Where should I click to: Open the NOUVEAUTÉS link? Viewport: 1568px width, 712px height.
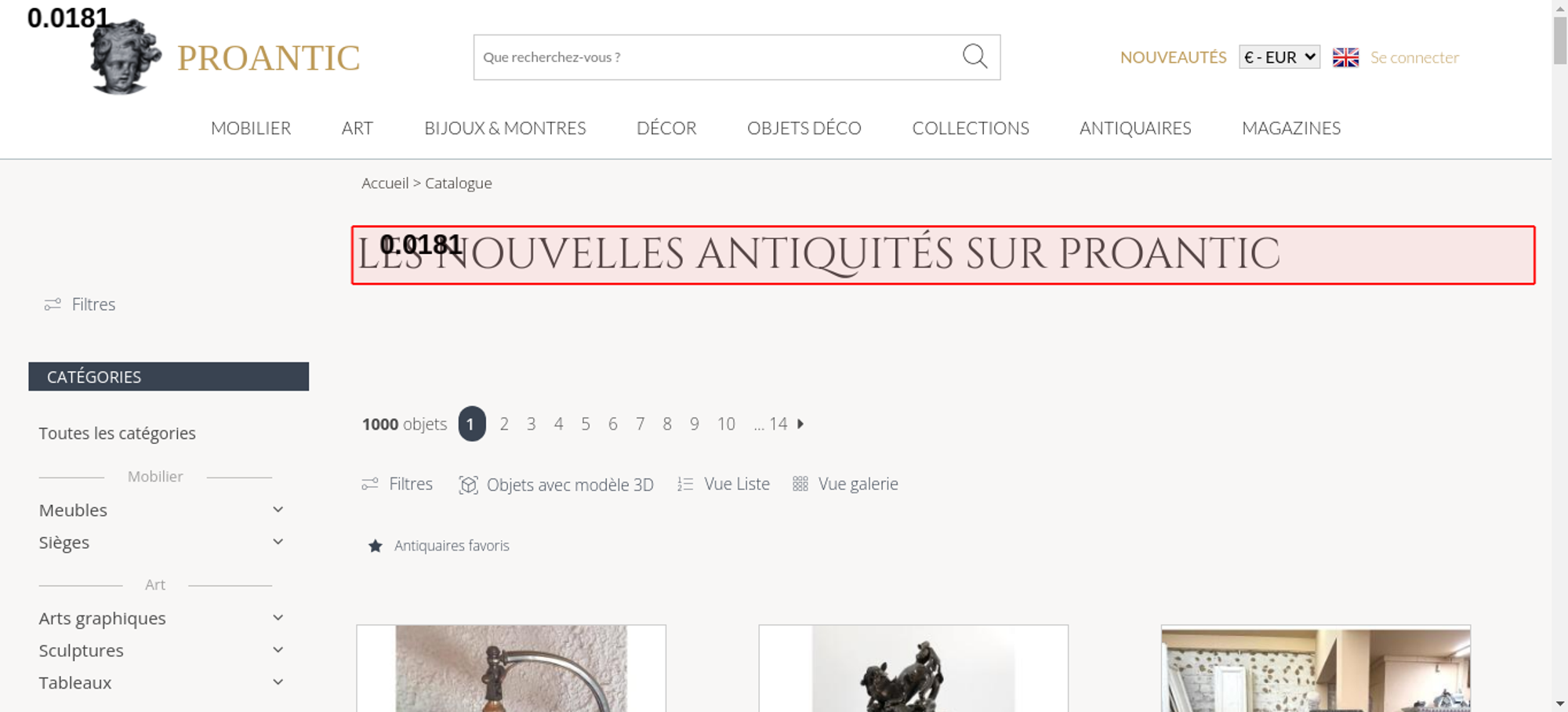tap(1173, 57)
